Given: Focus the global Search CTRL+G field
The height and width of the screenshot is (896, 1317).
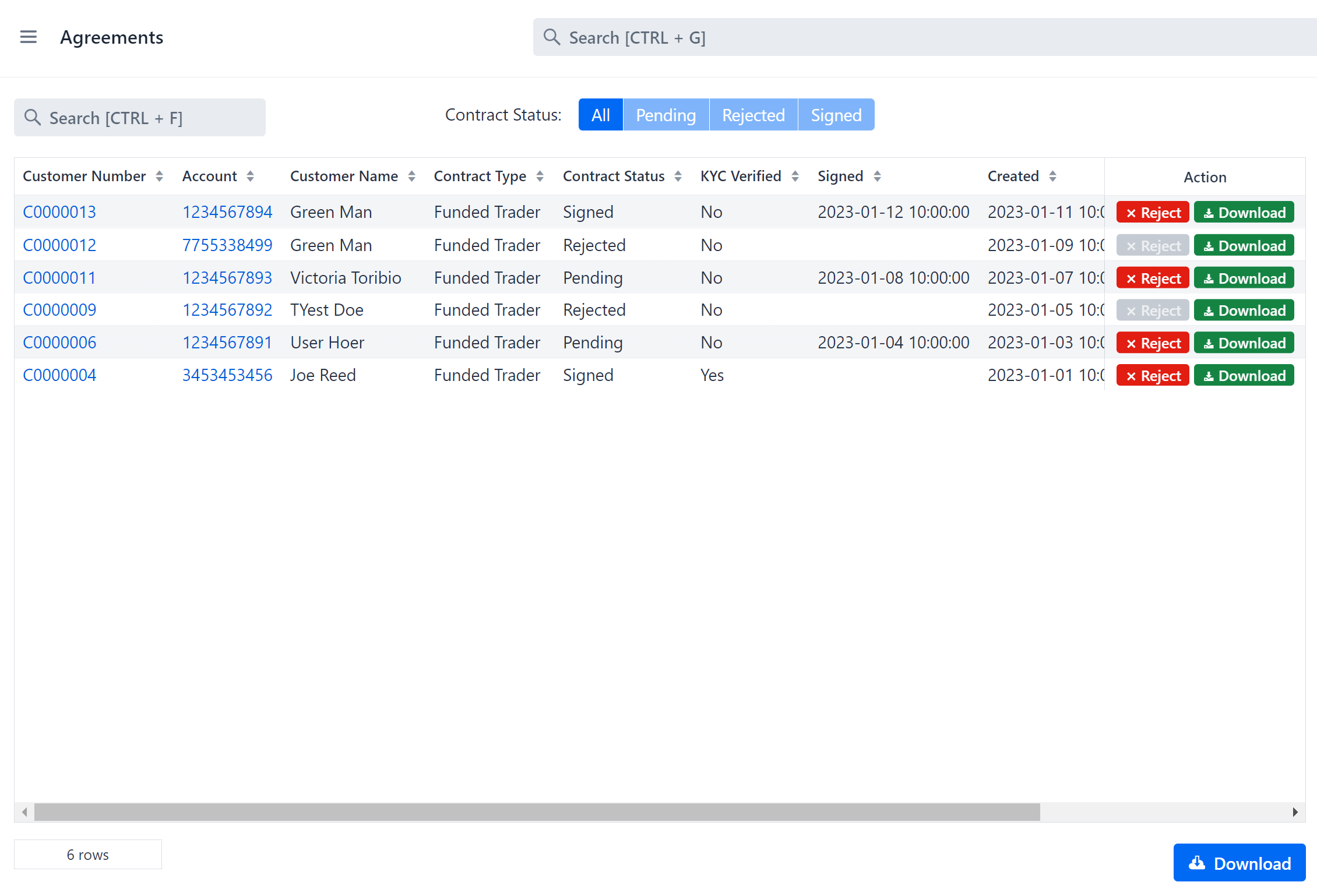Looking at the screenshot, I should (921, 38).
